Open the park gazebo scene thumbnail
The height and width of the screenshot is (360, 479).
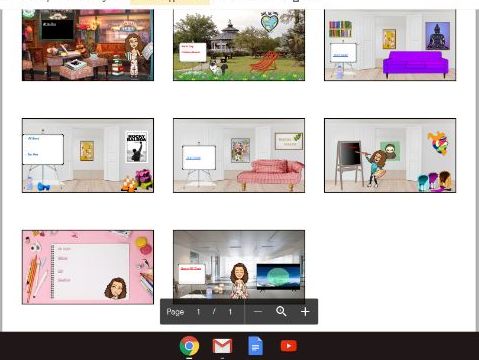click(239, 45)
